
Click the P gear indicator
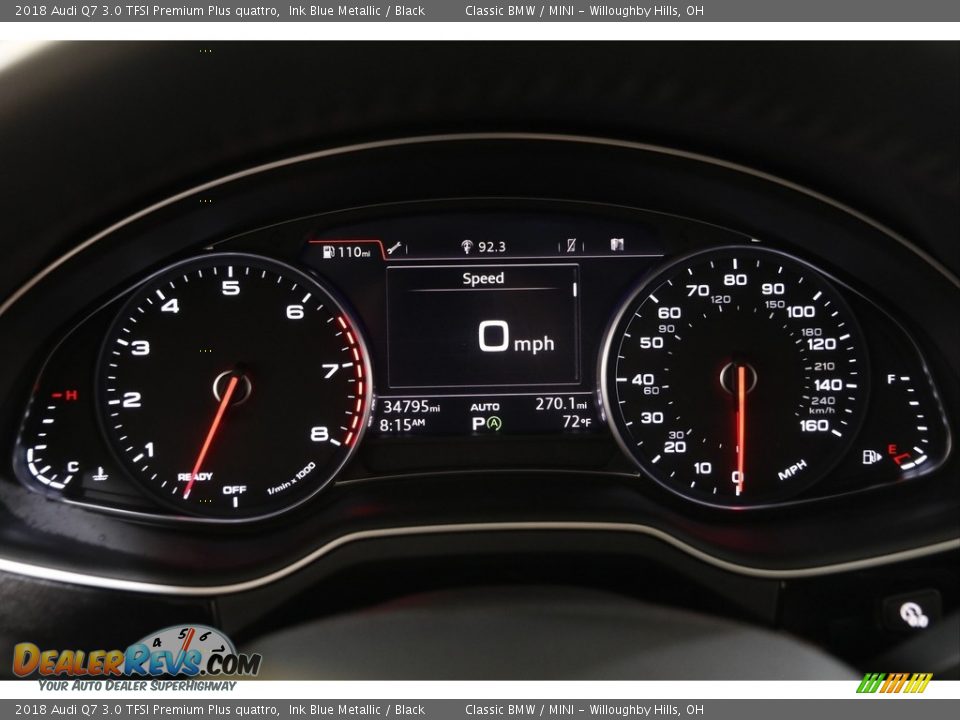pos(478,424)
